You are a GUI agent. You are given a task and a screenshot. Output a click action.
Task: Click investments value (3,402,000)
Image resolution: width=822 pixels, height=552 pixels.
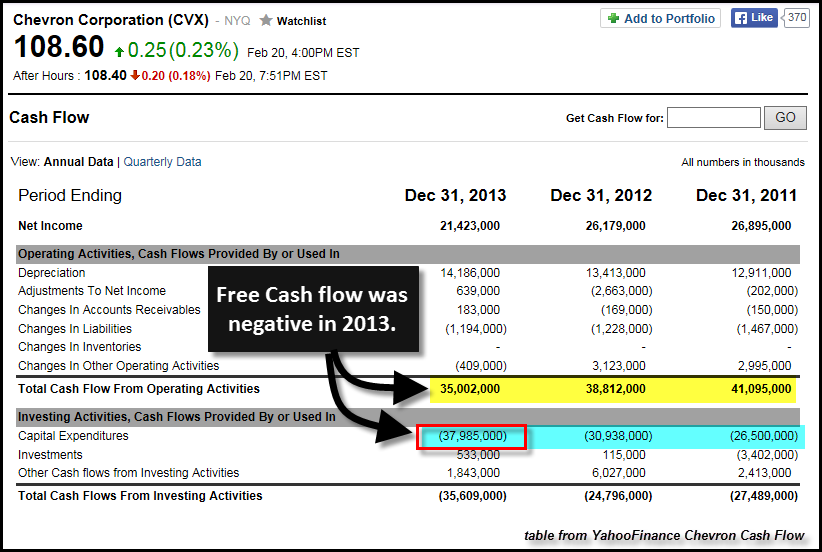(767, 455)
